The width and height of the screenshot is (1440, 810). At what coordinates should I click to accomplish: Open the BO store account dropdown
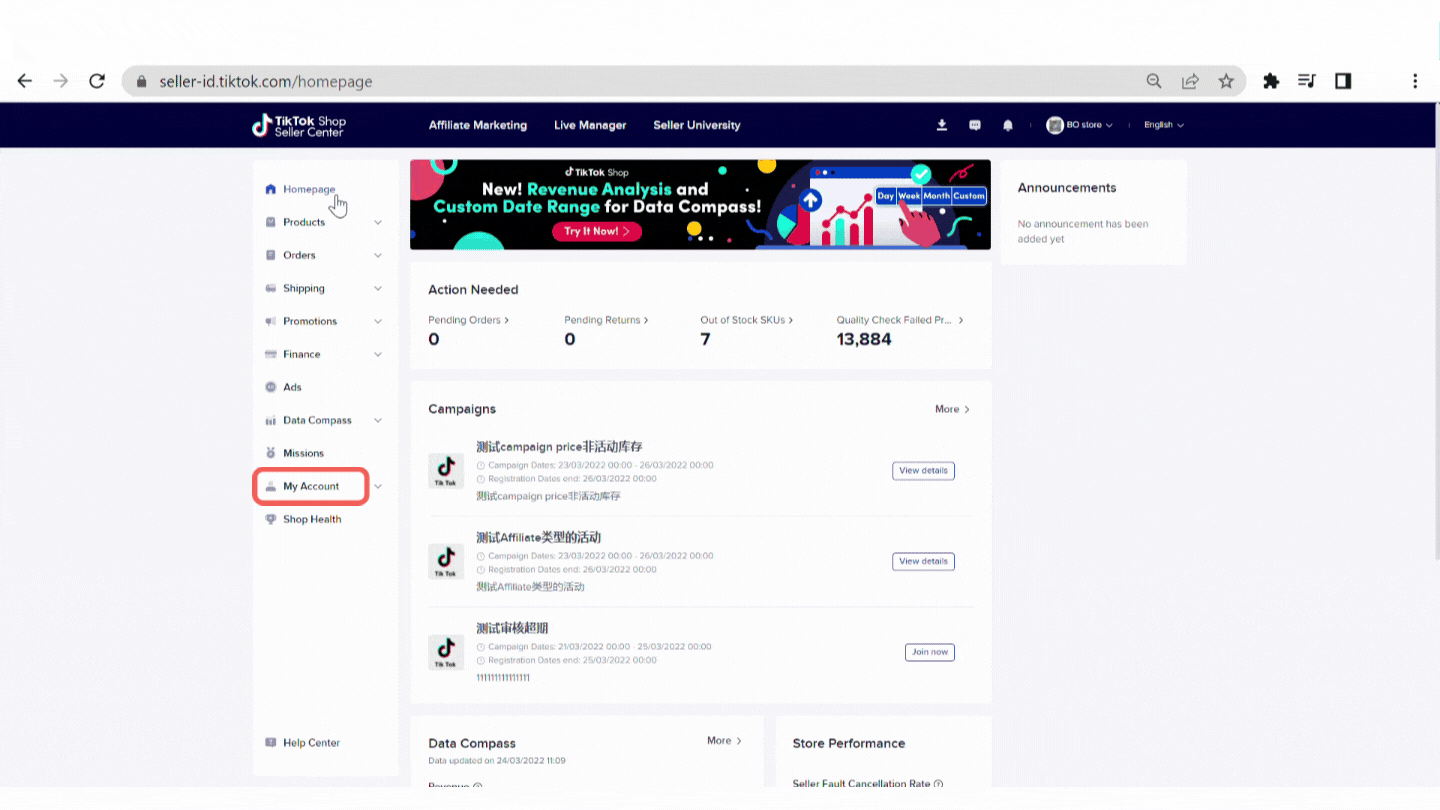click(1080, 125)
